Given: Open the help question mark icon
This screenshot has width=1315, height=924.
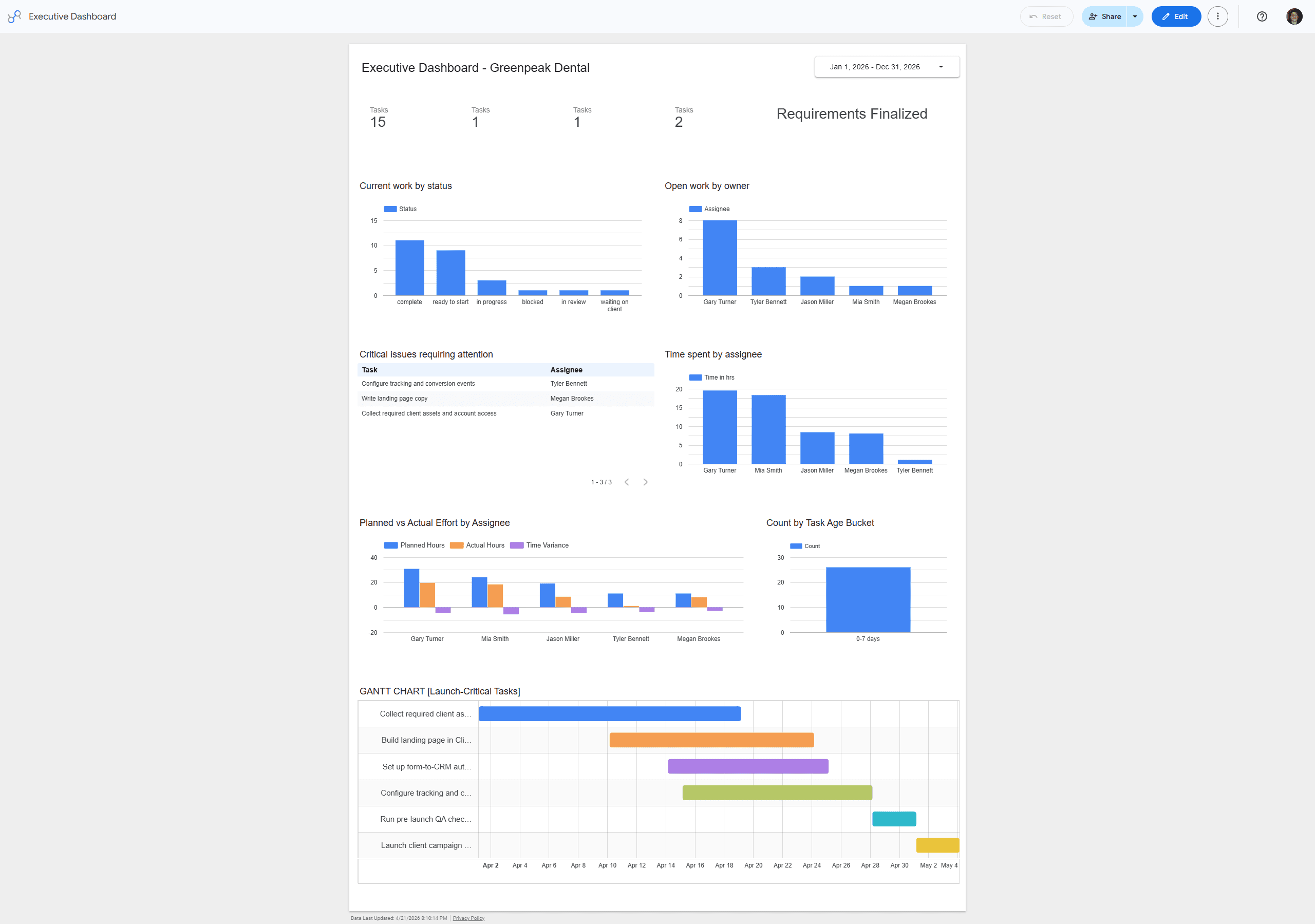Looking at the screenshot, I should pyautogui.click(x=1261, y=16).
